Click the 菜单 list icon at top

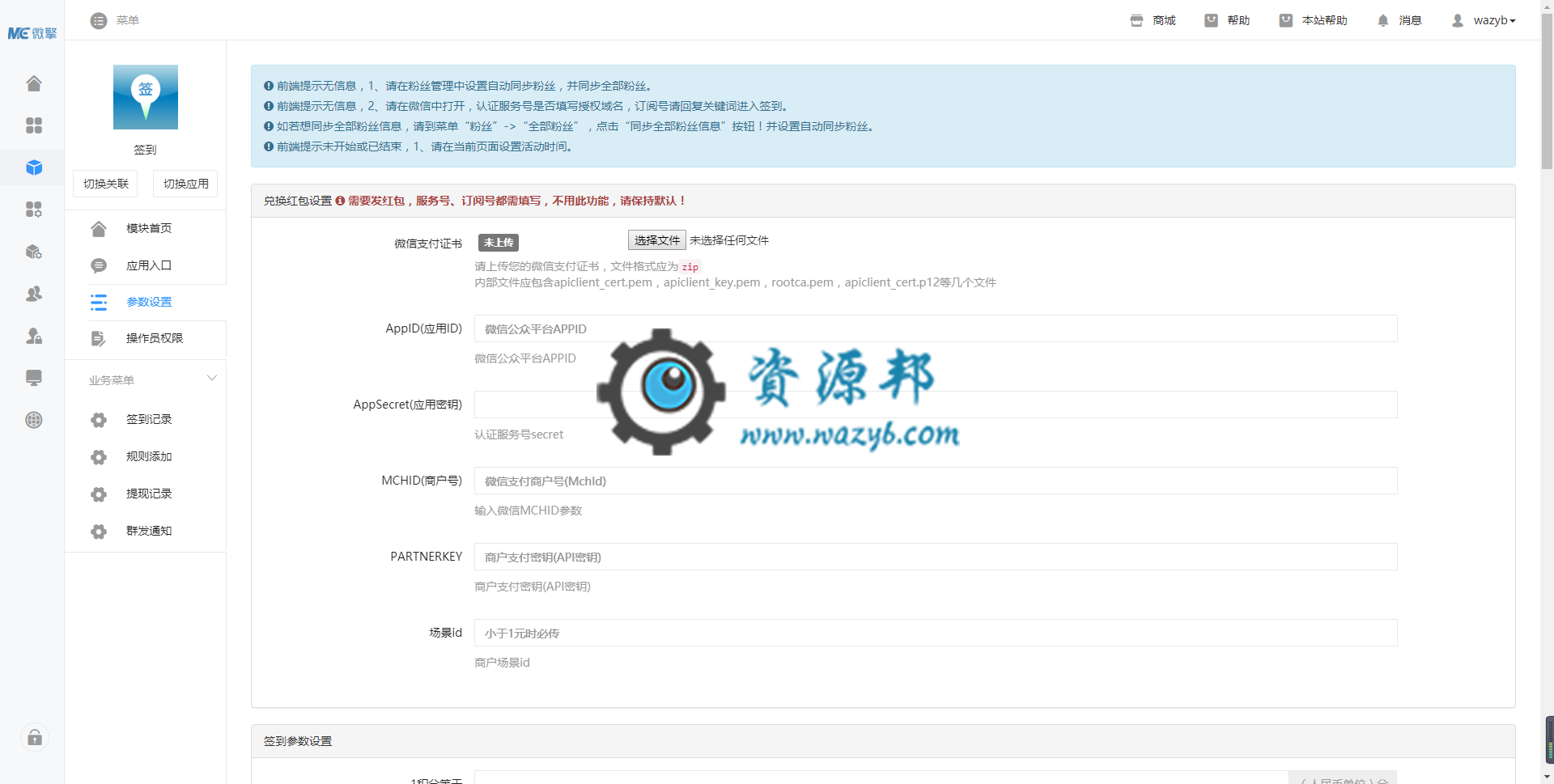(x=99, y=20)
